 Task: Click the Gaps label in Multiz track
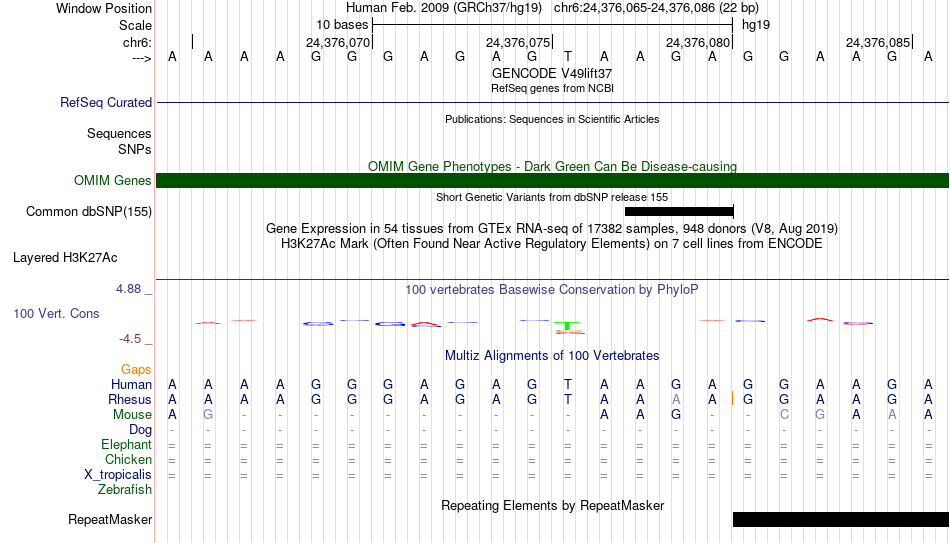point(136,370)
